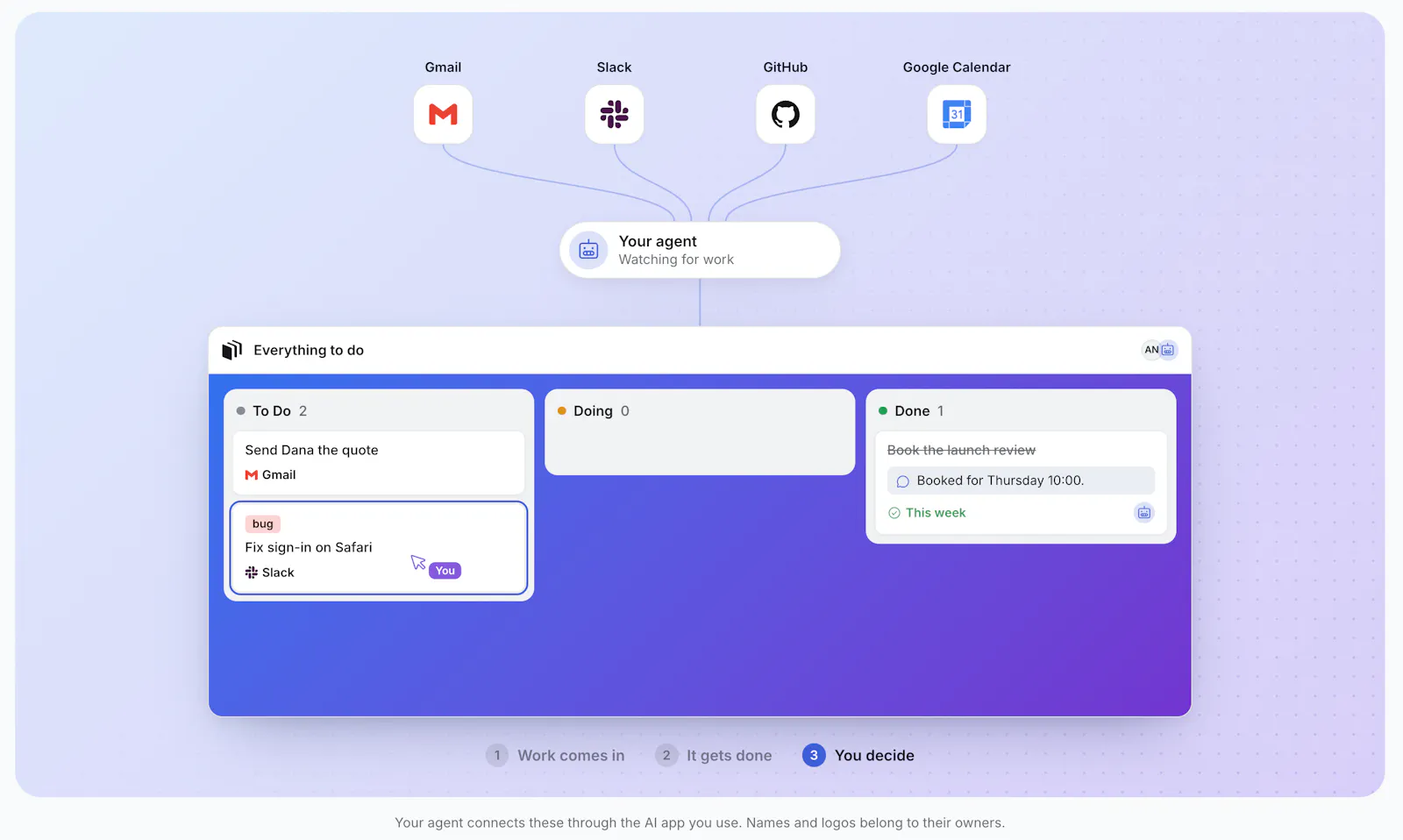Click the Gmail label above its icon
1403x840 pixels.
point(443,68)
